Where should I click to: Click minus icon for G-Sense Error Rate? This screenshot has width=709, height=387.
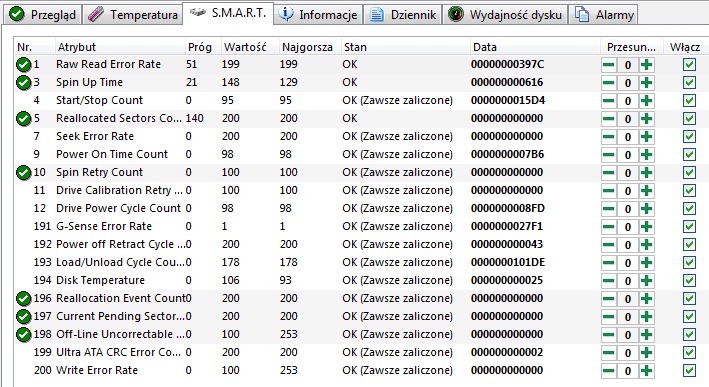(609, 227)
